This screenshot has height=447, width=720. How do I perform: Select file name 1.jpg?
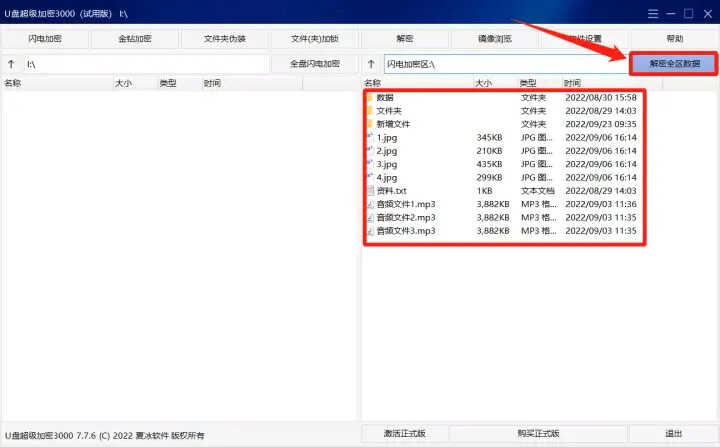click(x=387, y=137)
